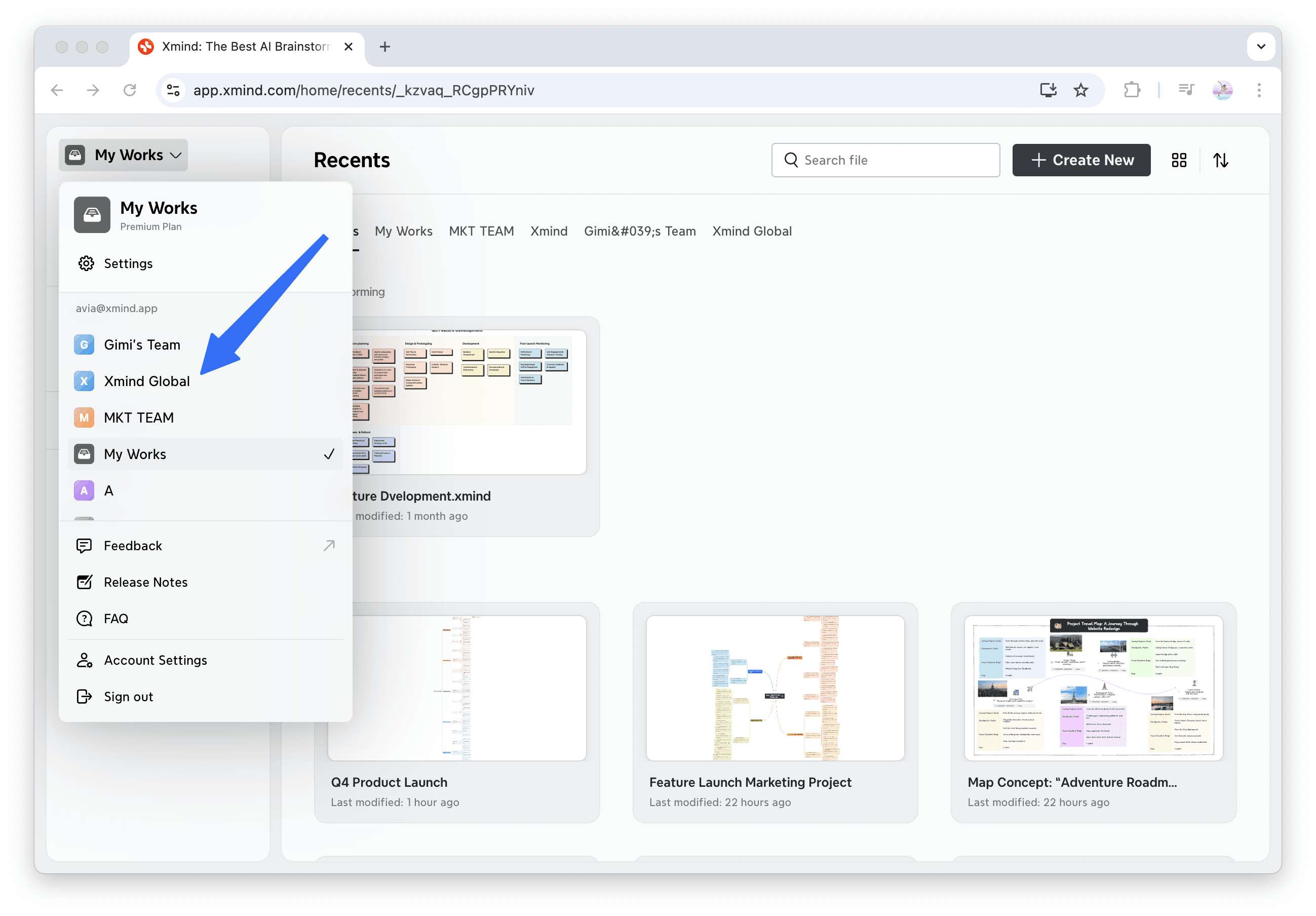Screen dimensions: 1316x916
Task: Click the FAQ question mark icon
Action: point(84,618)
